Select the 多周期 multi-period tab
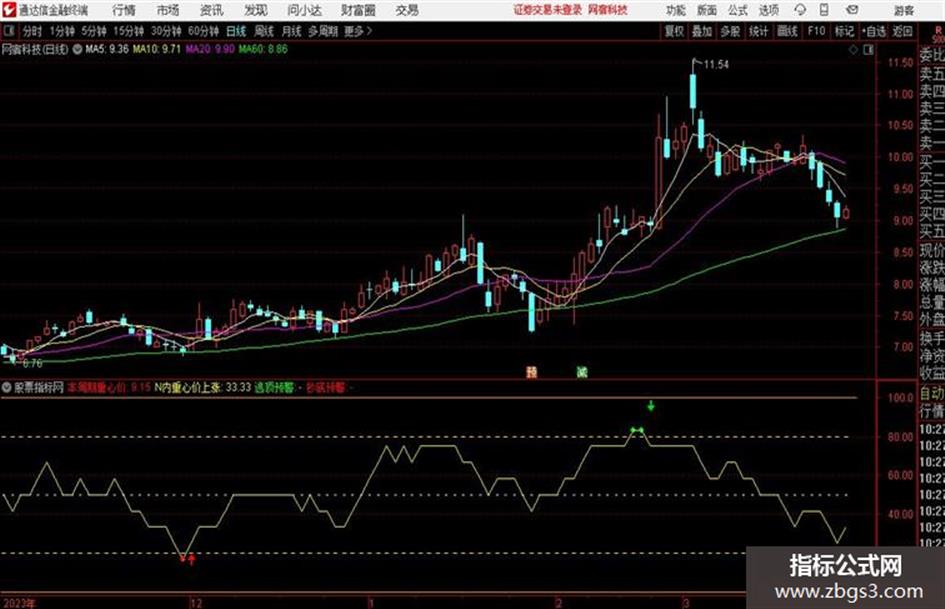The height and width of the screenshot is (609, 945). [323, 31]
